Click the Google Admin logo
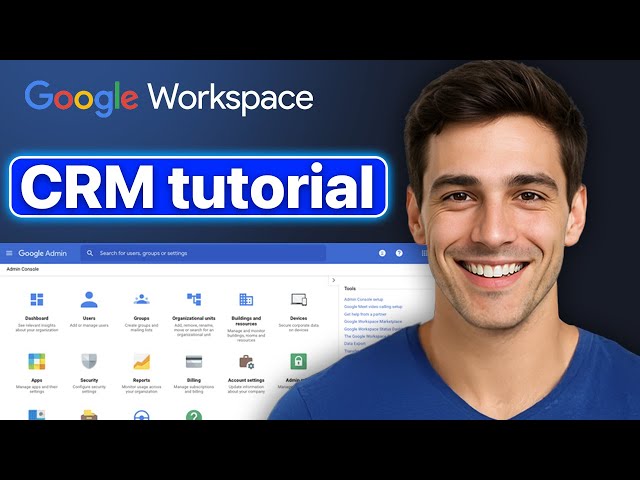640x480 pixels. click(42, 253)
